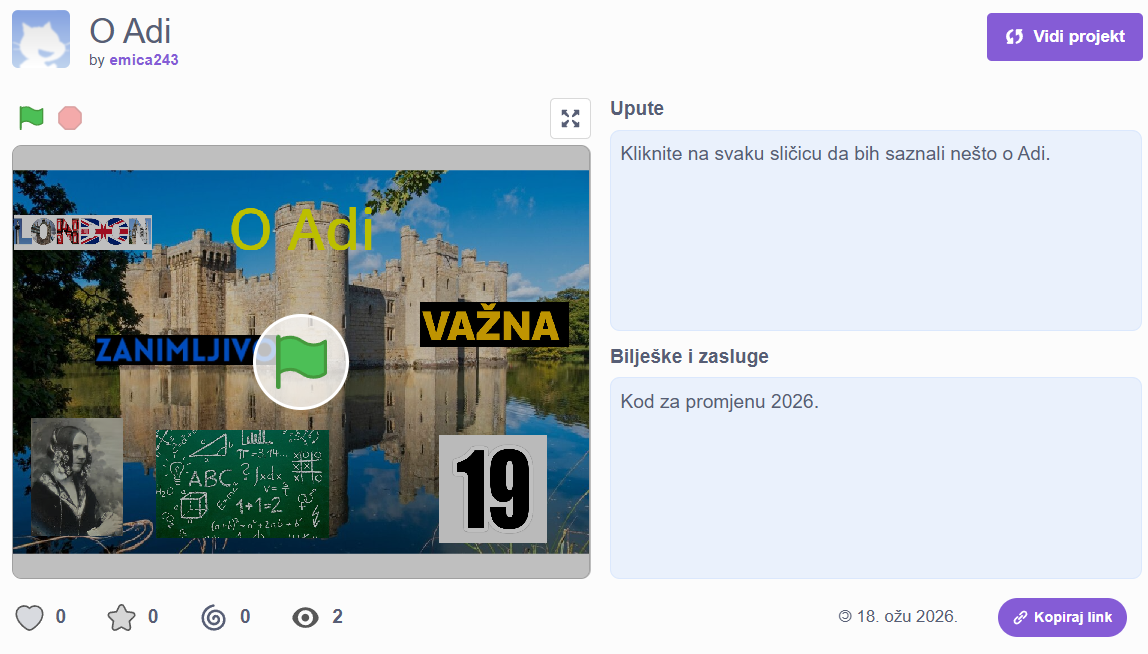Click the VAŽNA label sprite
Image resolution: width=1148 pixels, height=654 pixels.
(x=494, y=325)
